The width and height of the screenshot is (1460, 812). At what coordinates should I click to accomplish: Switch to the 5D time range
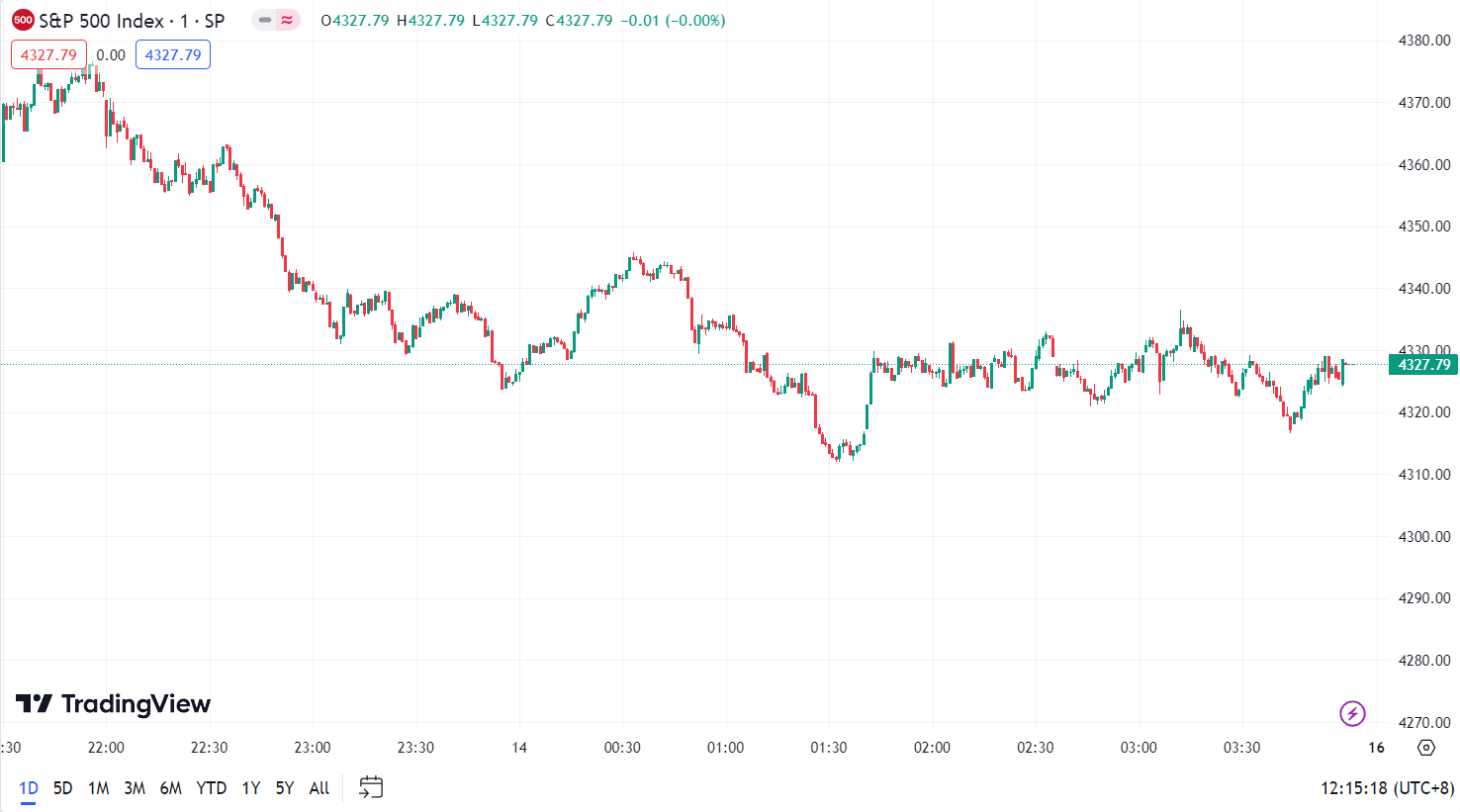pos(62,788)
